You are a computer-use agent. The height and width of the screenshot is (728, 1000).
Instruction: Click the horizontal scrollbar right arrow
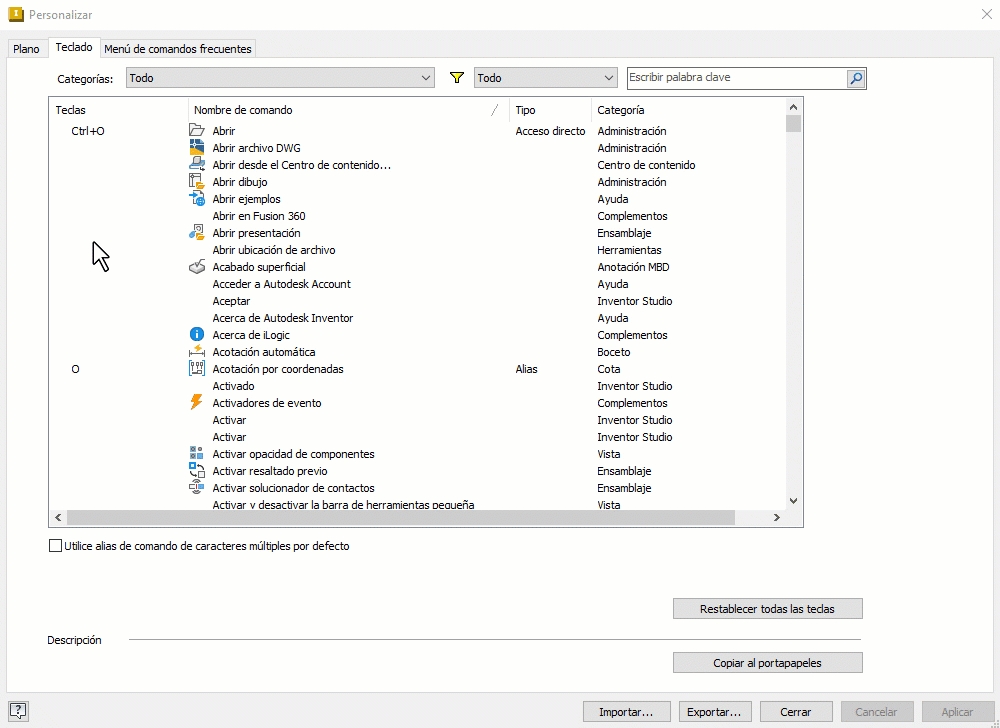pos(777,518)
